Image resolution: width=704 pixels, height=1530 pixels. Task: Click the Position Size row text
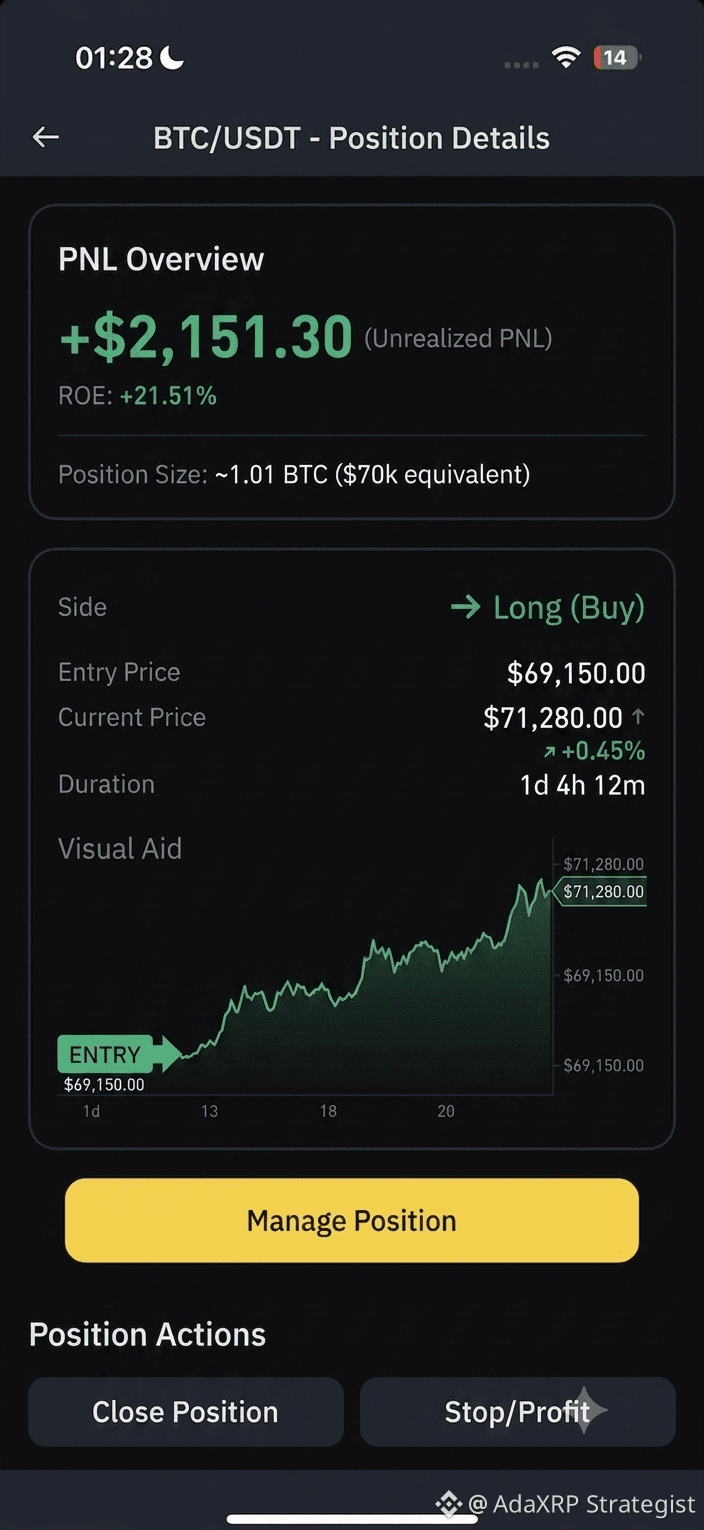coord(294,474)
